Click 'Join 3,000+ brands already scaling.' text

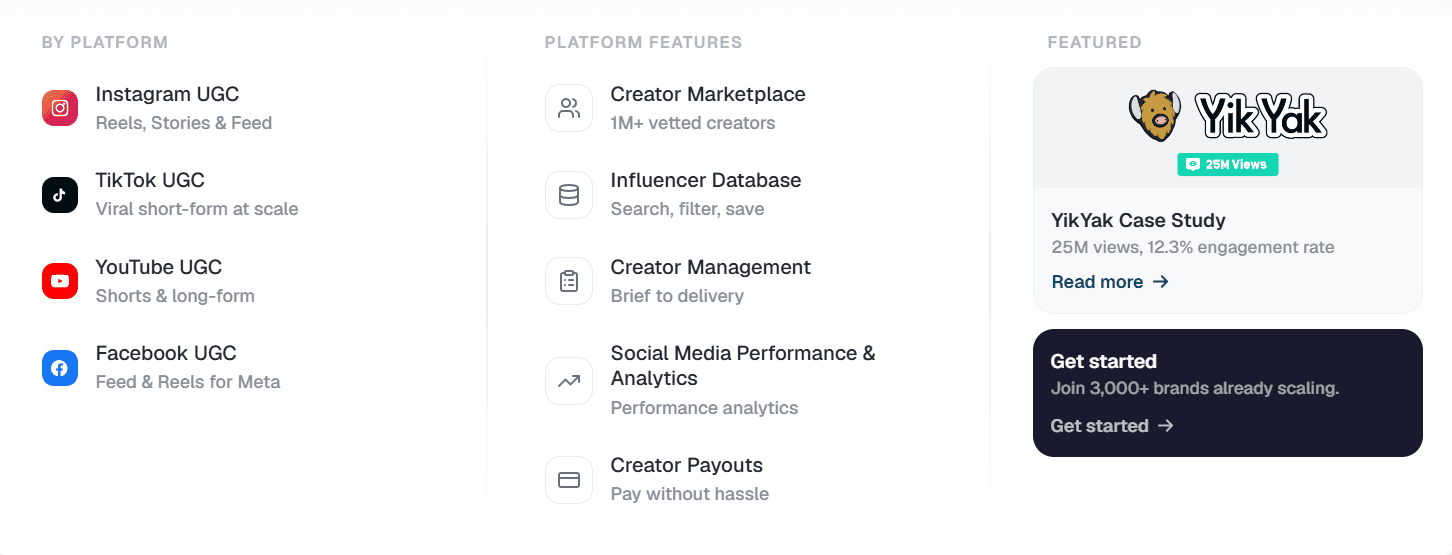pos(1195,388)
